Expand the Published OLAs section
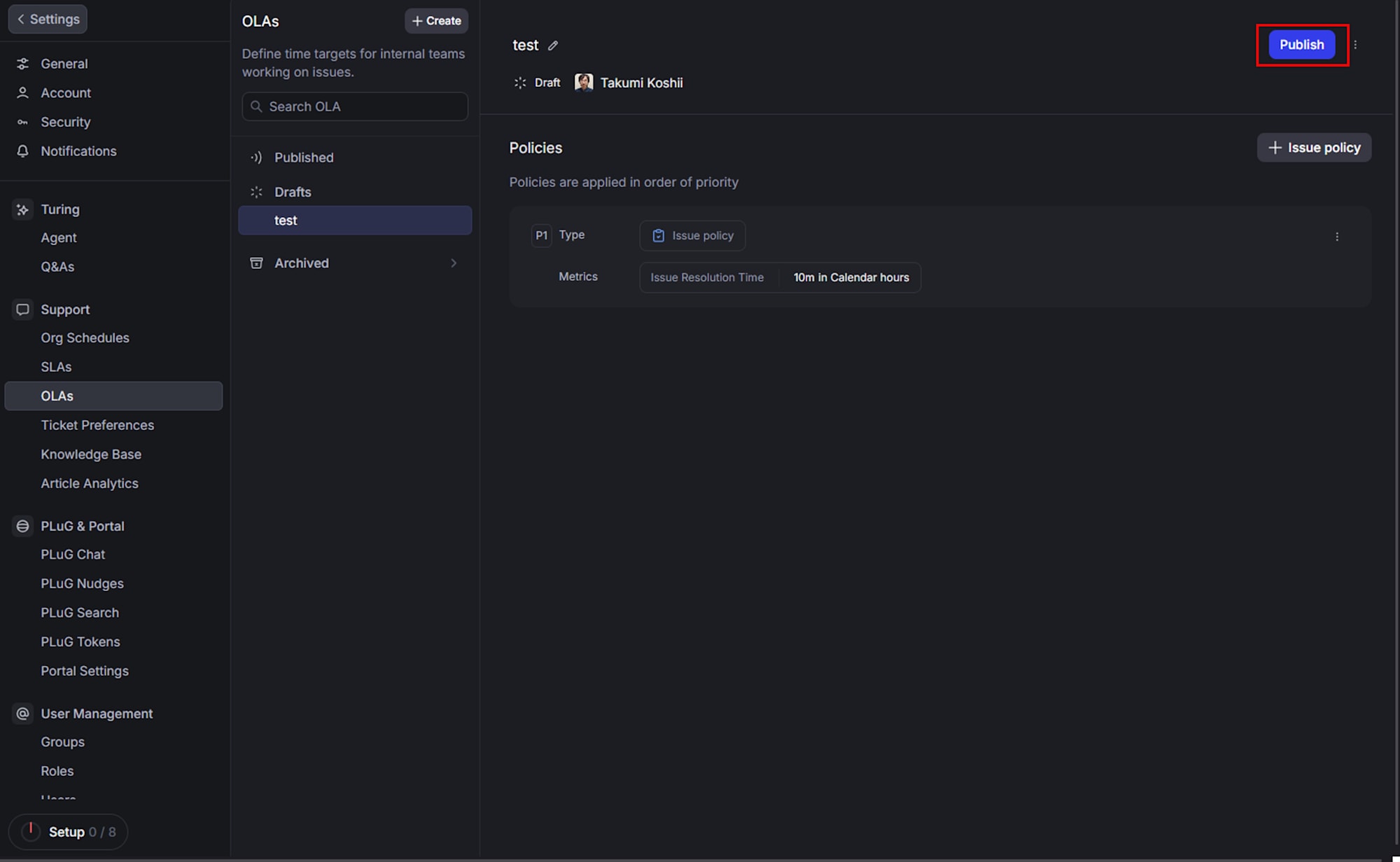 point(304,158)
